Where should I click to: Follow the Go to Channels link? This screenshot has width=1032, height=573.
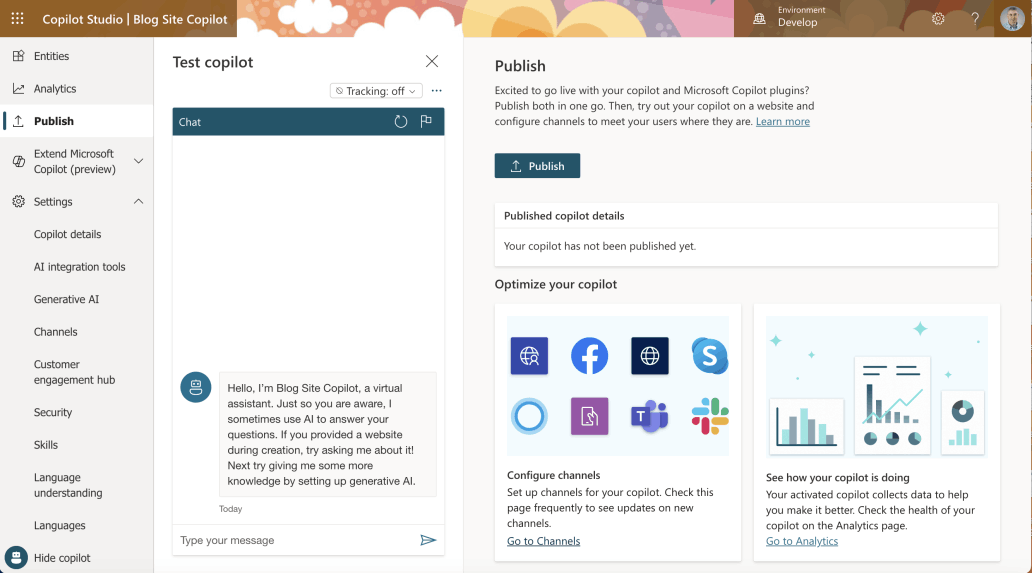543,541
